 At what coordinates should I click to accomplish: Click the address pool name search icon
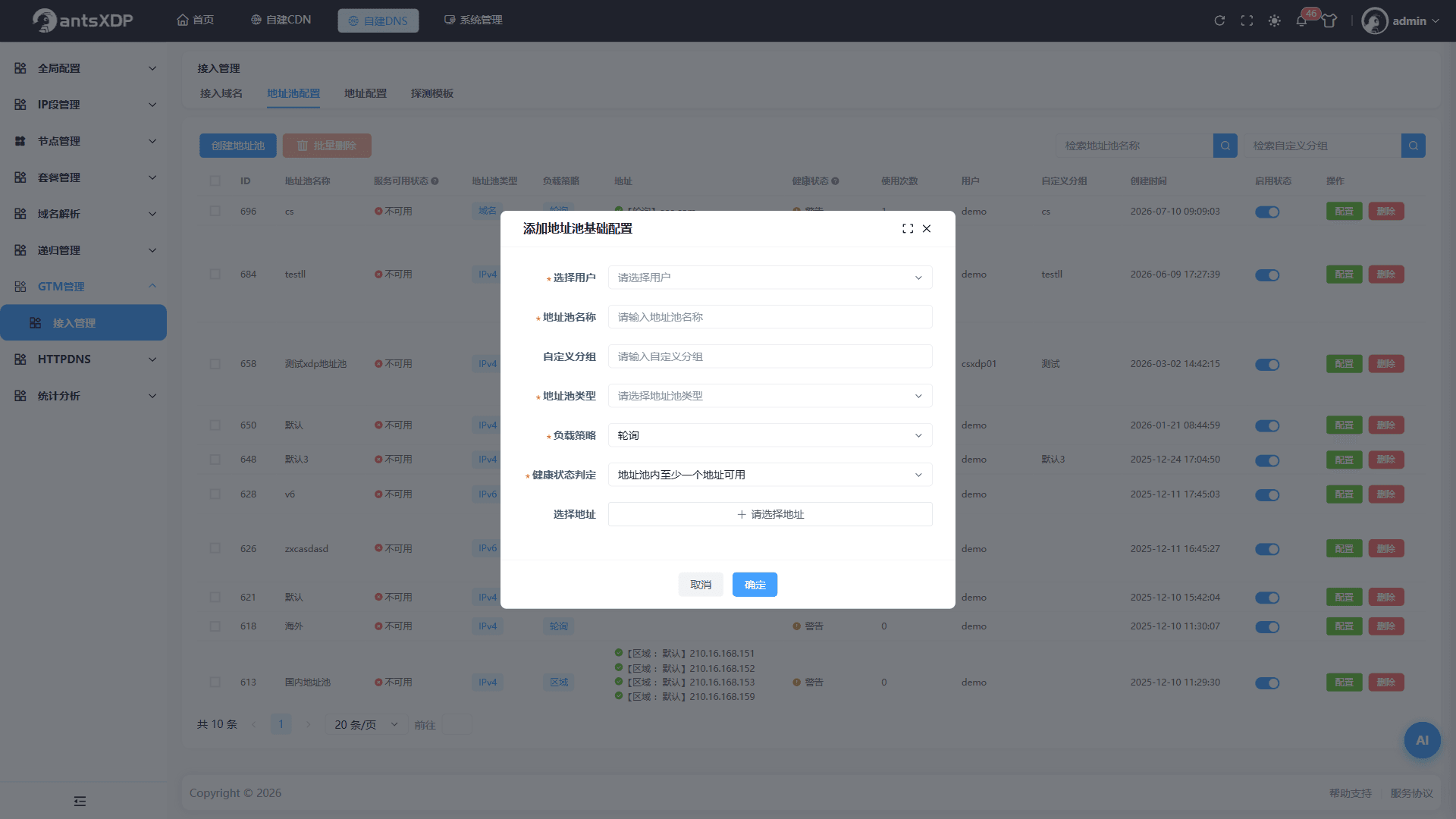[x=1225, y=146]
